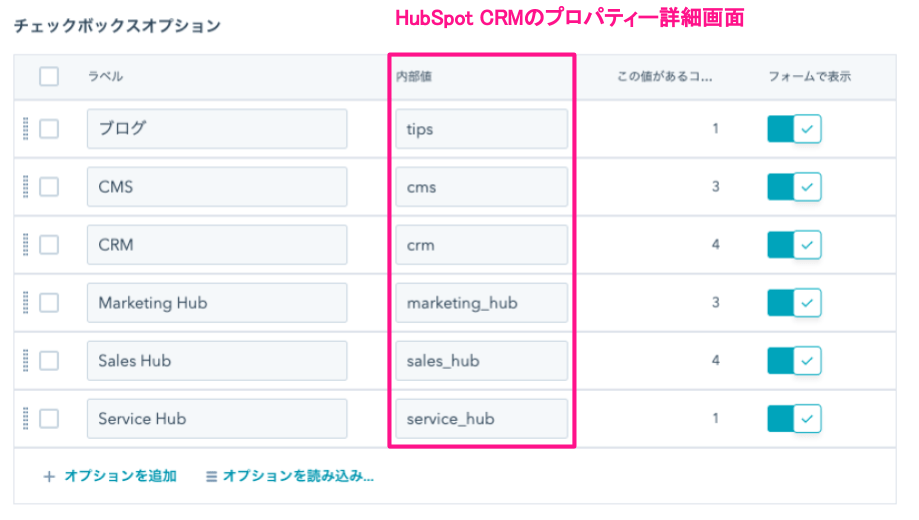This screenshot has width=919, height=520.
Task: Switch off the Marketing Hub form display toggle
Action: pos(794,303)
